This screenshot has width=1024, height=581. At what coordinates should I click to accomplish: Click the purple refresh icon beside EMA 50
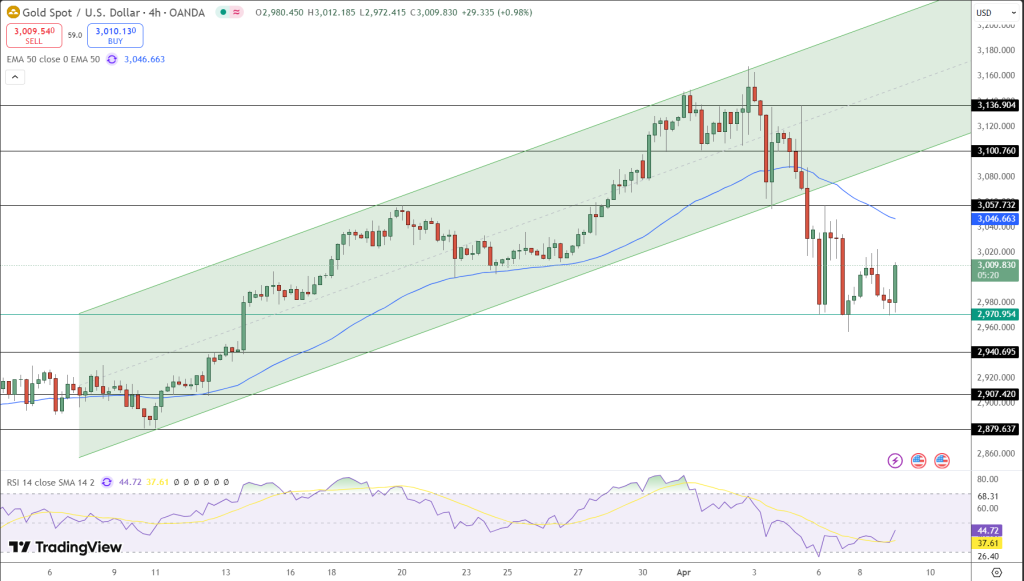(110, 59)
